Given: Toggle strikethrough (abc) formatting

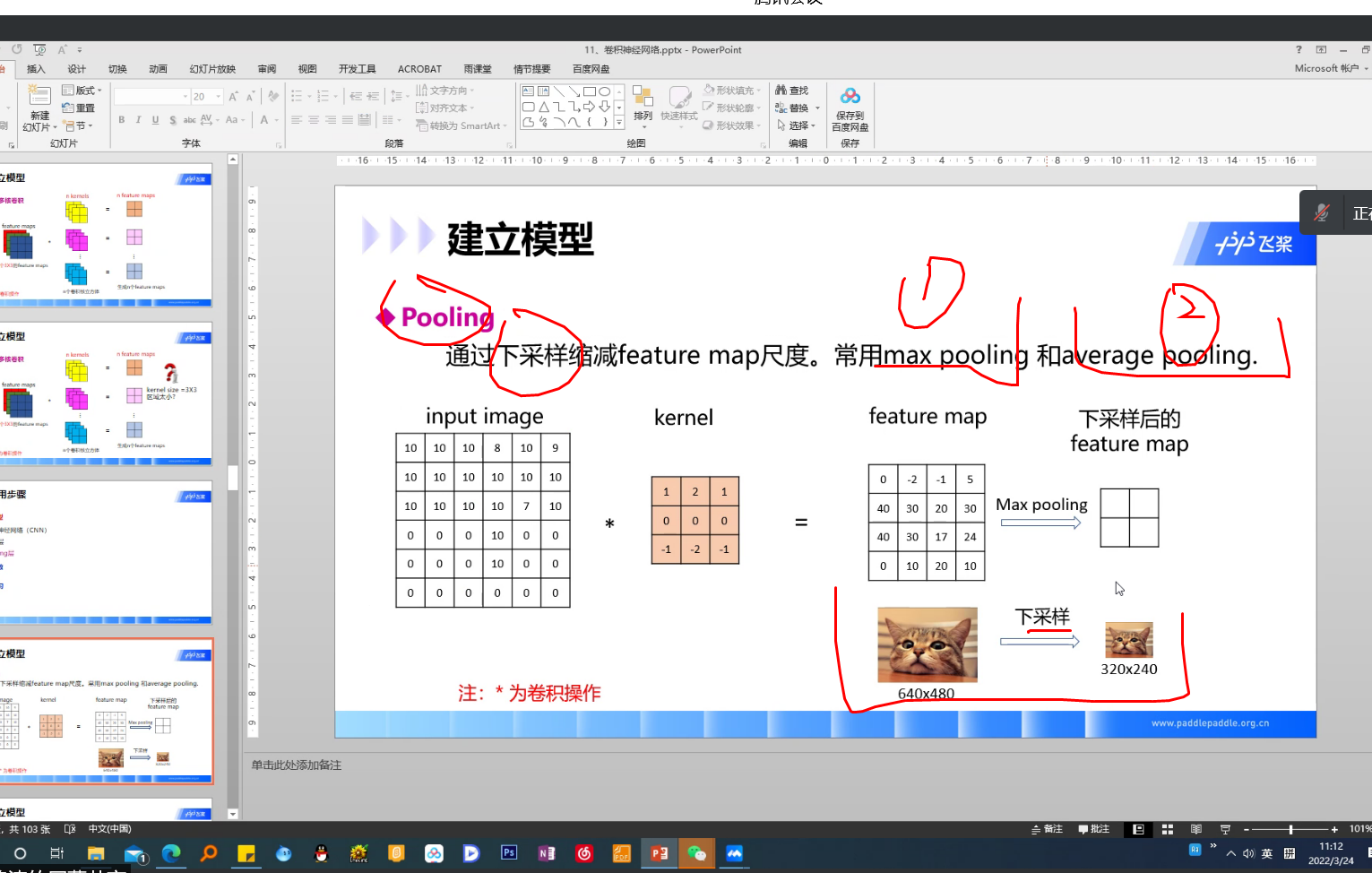Looking at the screenshot, I should click(x=189, y=120).
